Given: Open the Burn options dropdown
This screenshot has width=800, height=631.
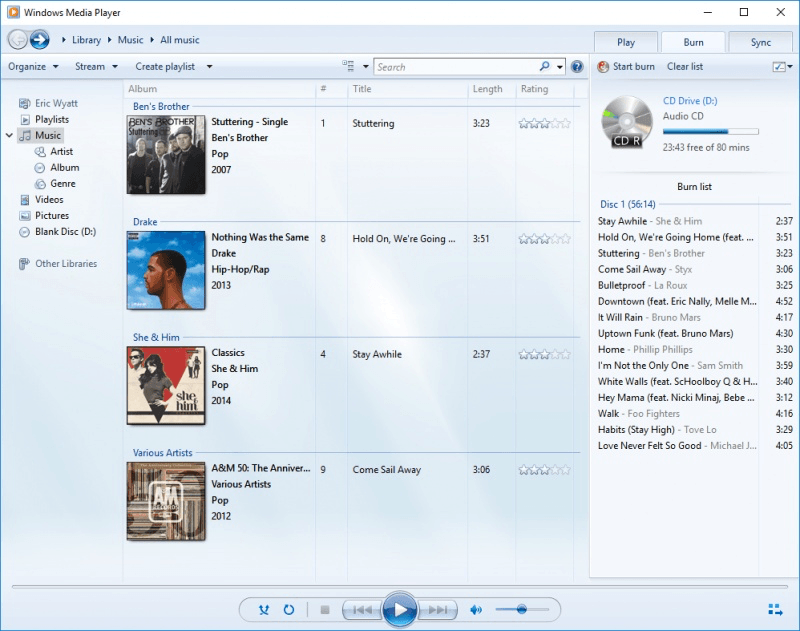Looking at the screenshot, I should pos(783,67).
